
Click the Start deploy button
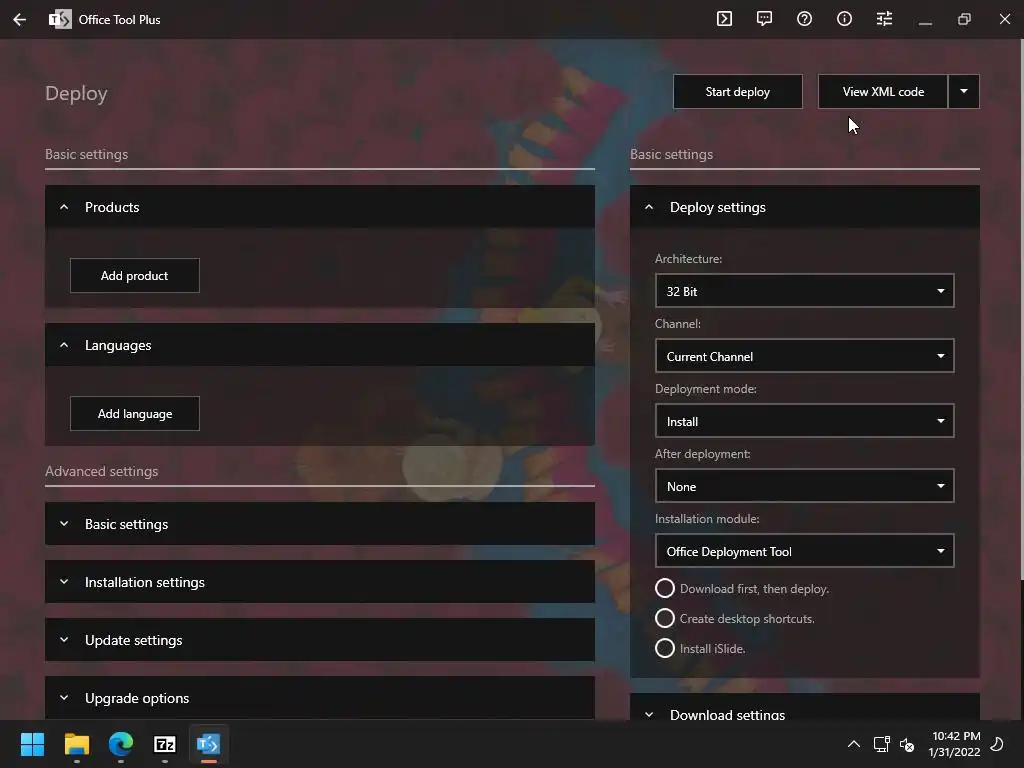tap(738, 91)
